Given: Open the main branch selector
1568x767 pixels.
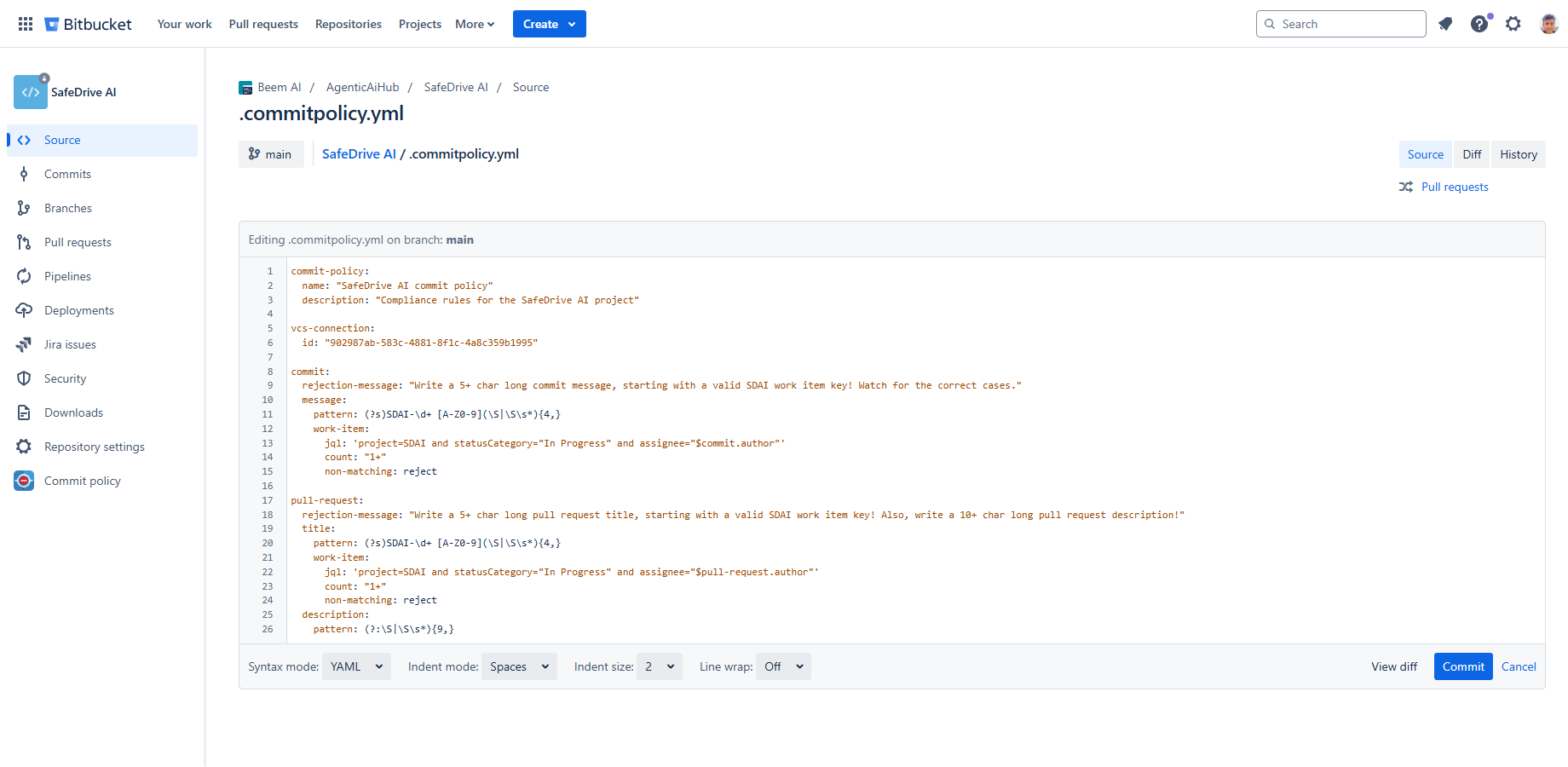Looking at the screenshot, I should [x=271, y=154].
